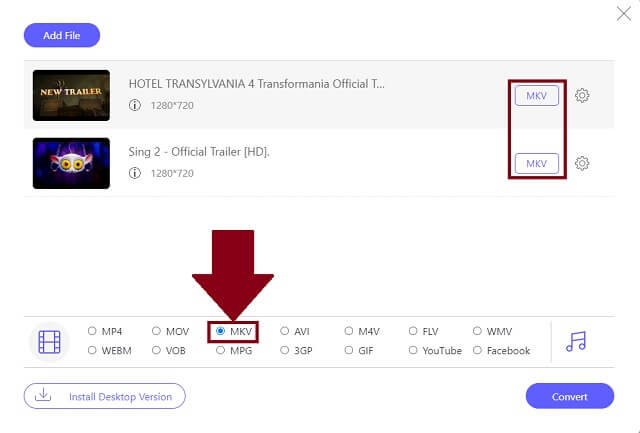
Task: Select the GIF output option
Action: click(349, 351)
